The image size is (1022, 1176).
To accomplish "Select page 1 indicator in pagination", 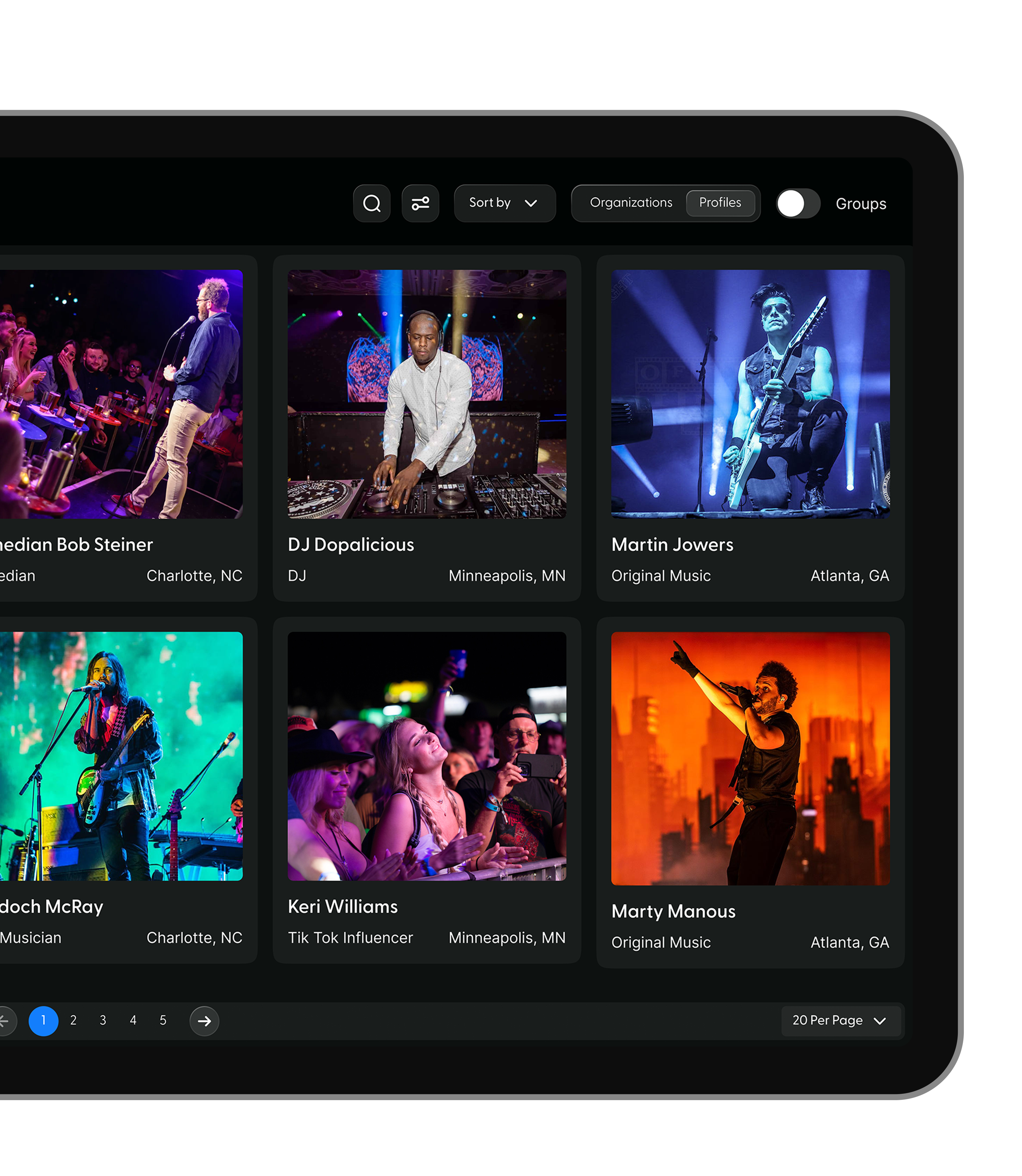I will (43, 1021).
